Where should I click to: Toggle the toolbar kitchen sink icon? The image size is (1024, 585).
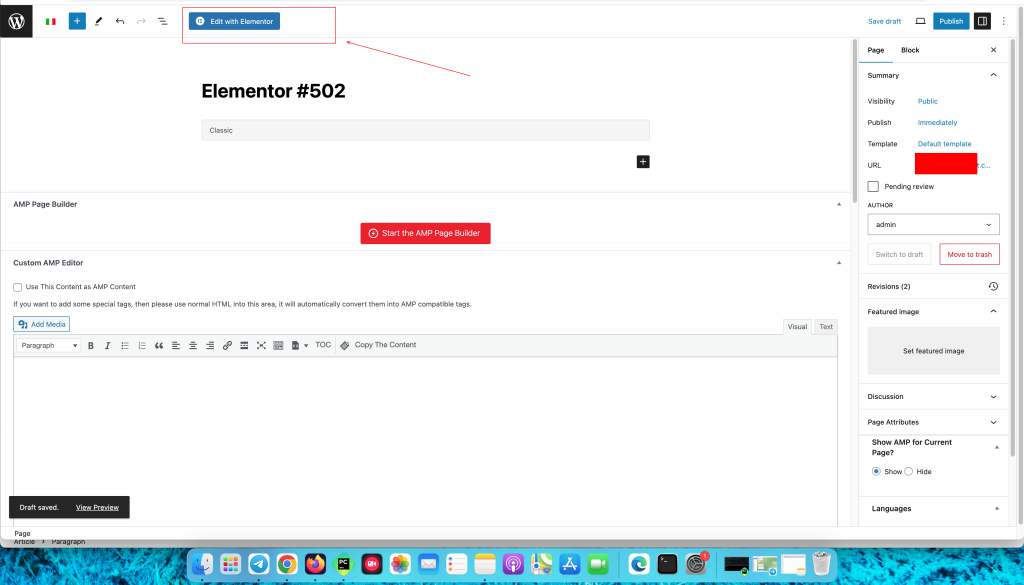click(x=278, y=345)
